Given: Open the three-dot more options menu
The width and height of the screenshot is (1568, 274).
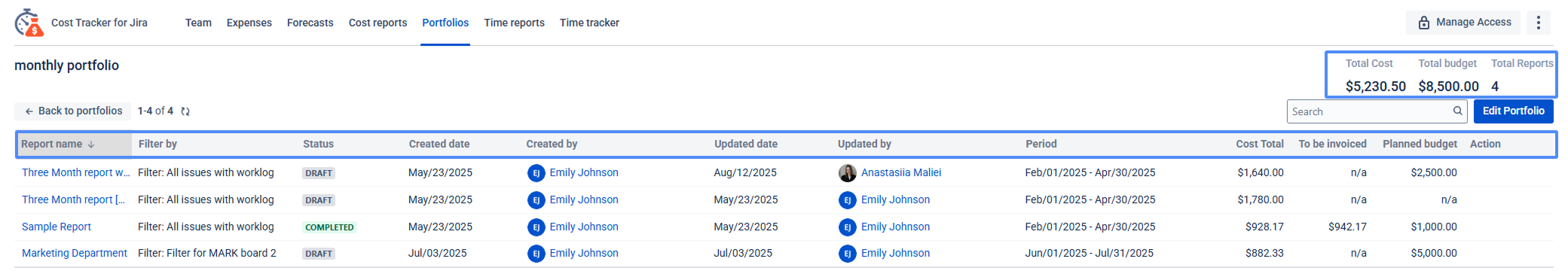Looking at the screenshot, I should click(1539, 23).
